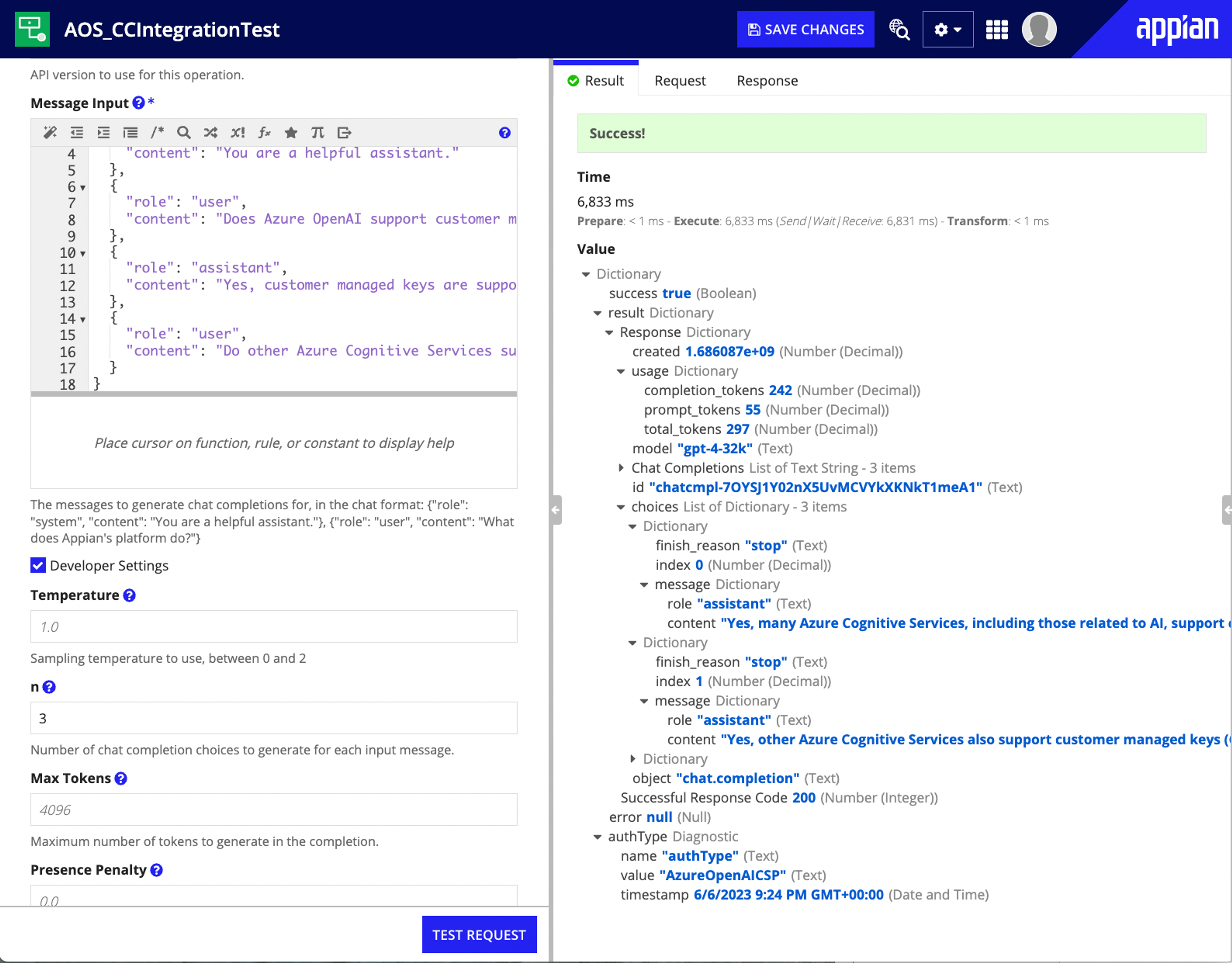Viewport: 1232px width, 963px height.
Task: Open the editor help question mark icon
Action: point(505,133)
